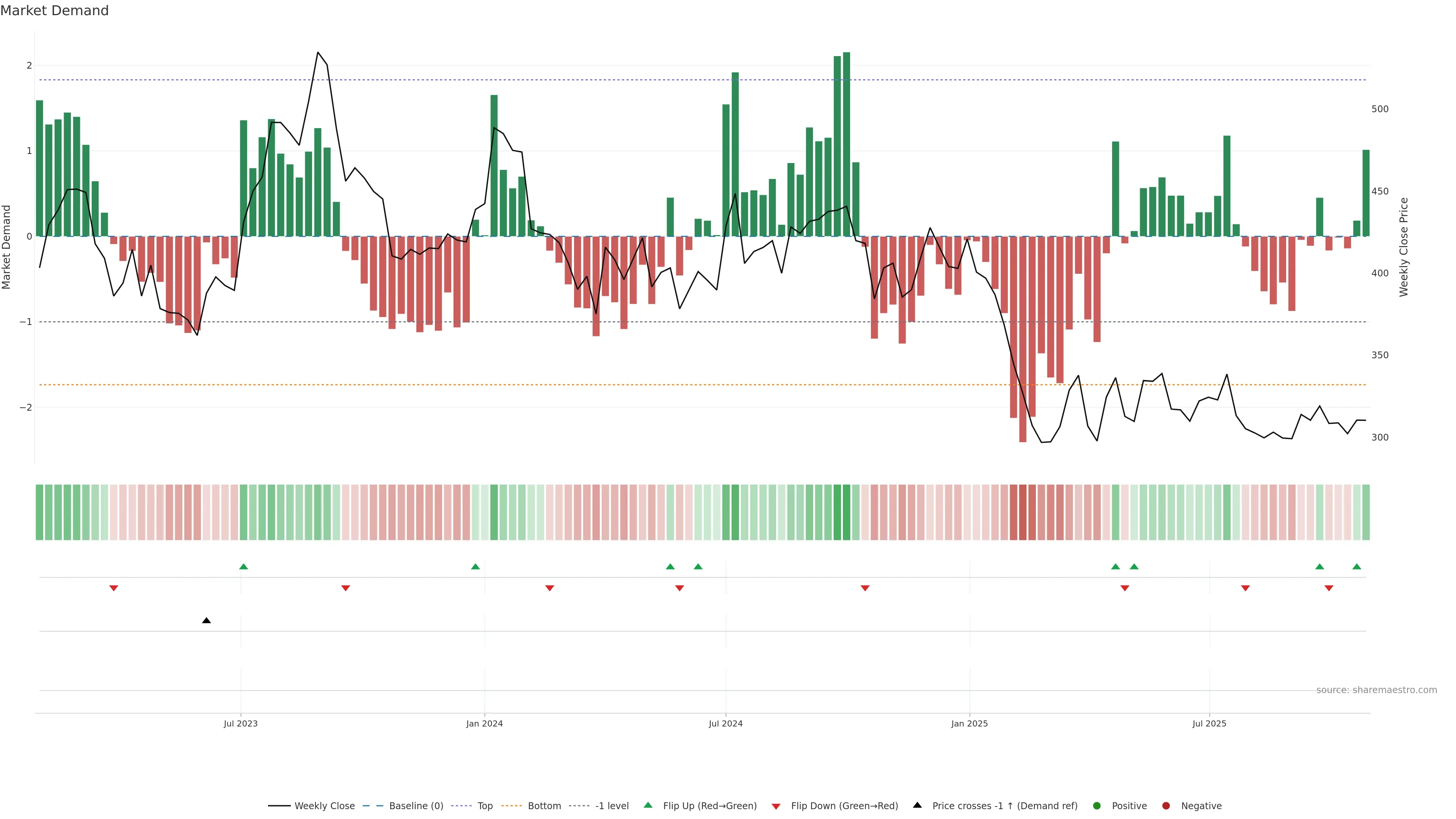Viewport: 1456px width, 819px height.
Task: Click the Flip Up green triangle legend icon
Action: click(648, 805)
